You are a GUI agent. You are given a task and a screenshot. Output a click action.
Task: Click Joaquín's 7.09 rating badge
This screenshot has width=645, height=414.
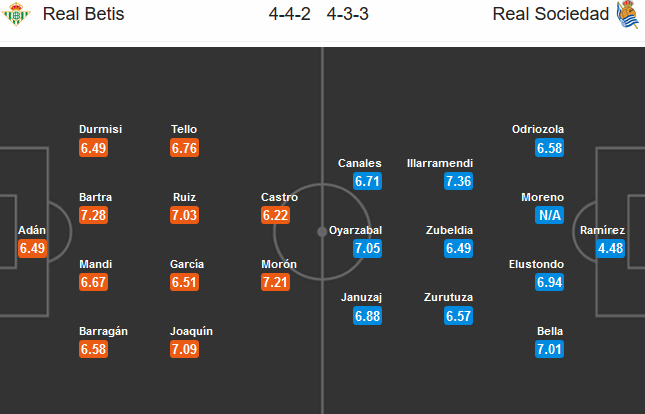pos(185,350)
